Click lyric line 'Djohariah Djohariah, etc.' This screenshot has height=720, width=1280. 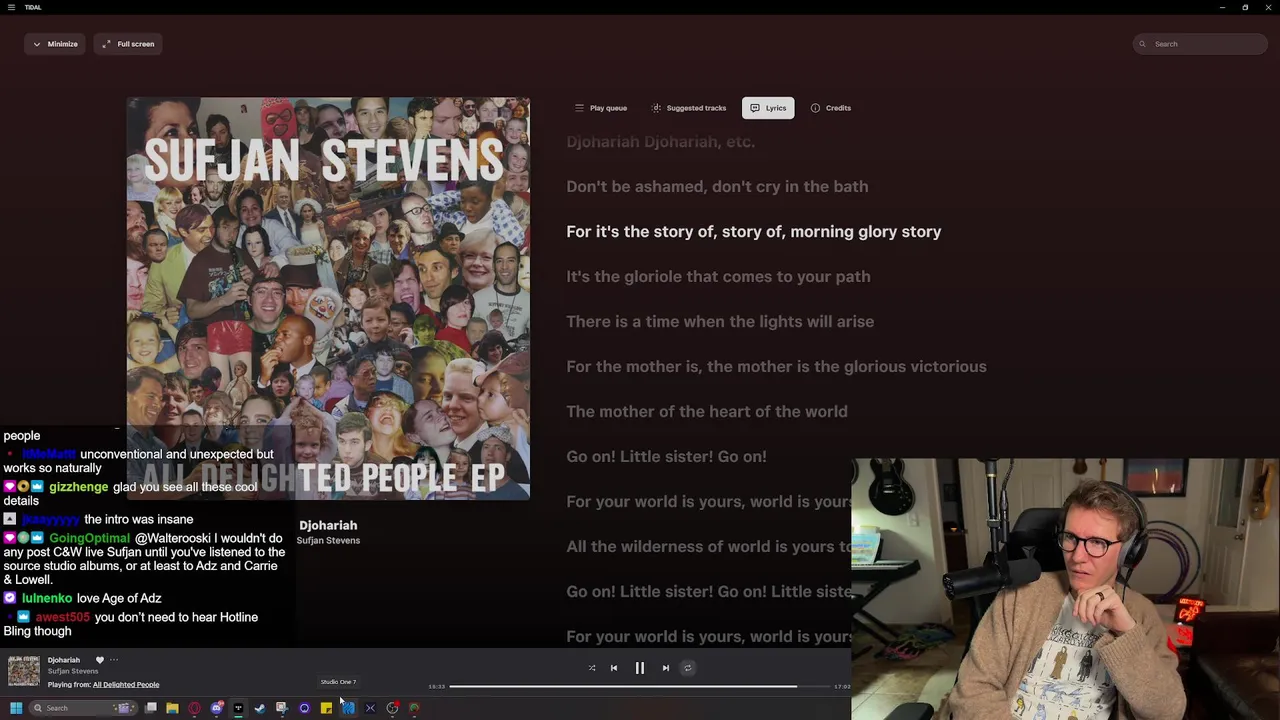(660, 142)
